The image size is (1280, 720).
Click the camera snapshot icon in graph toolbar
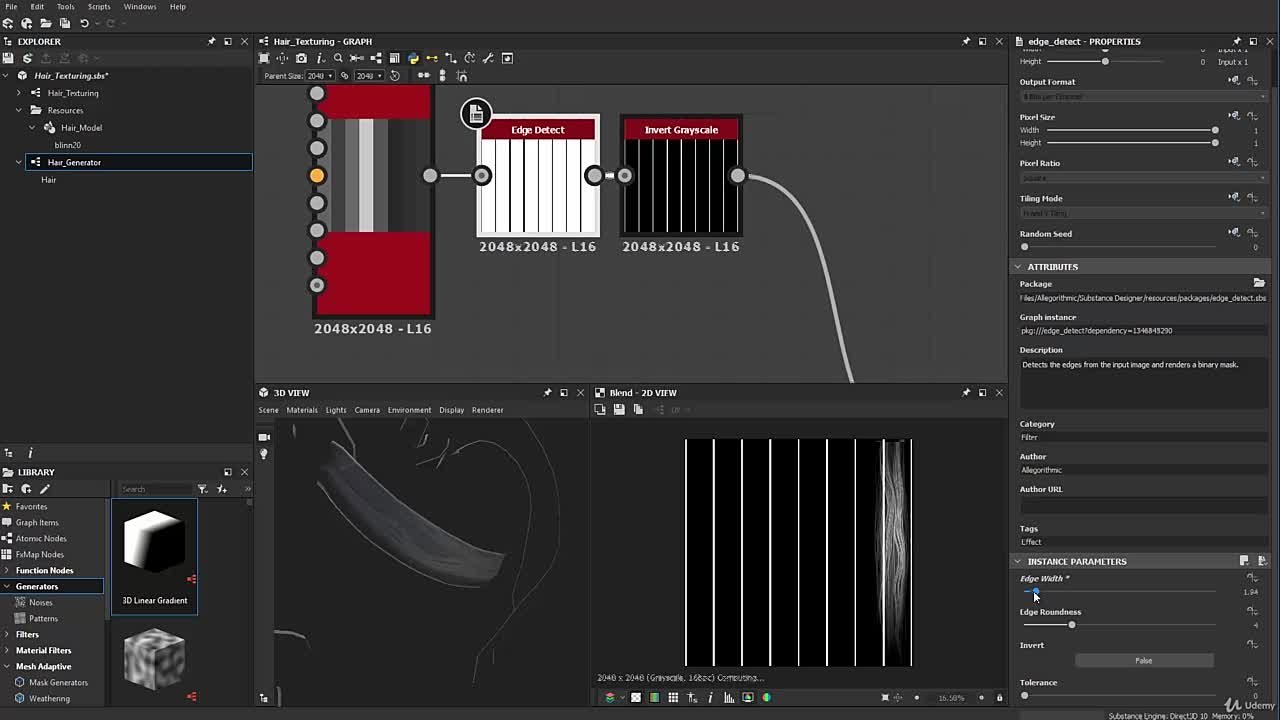point(301,58)
